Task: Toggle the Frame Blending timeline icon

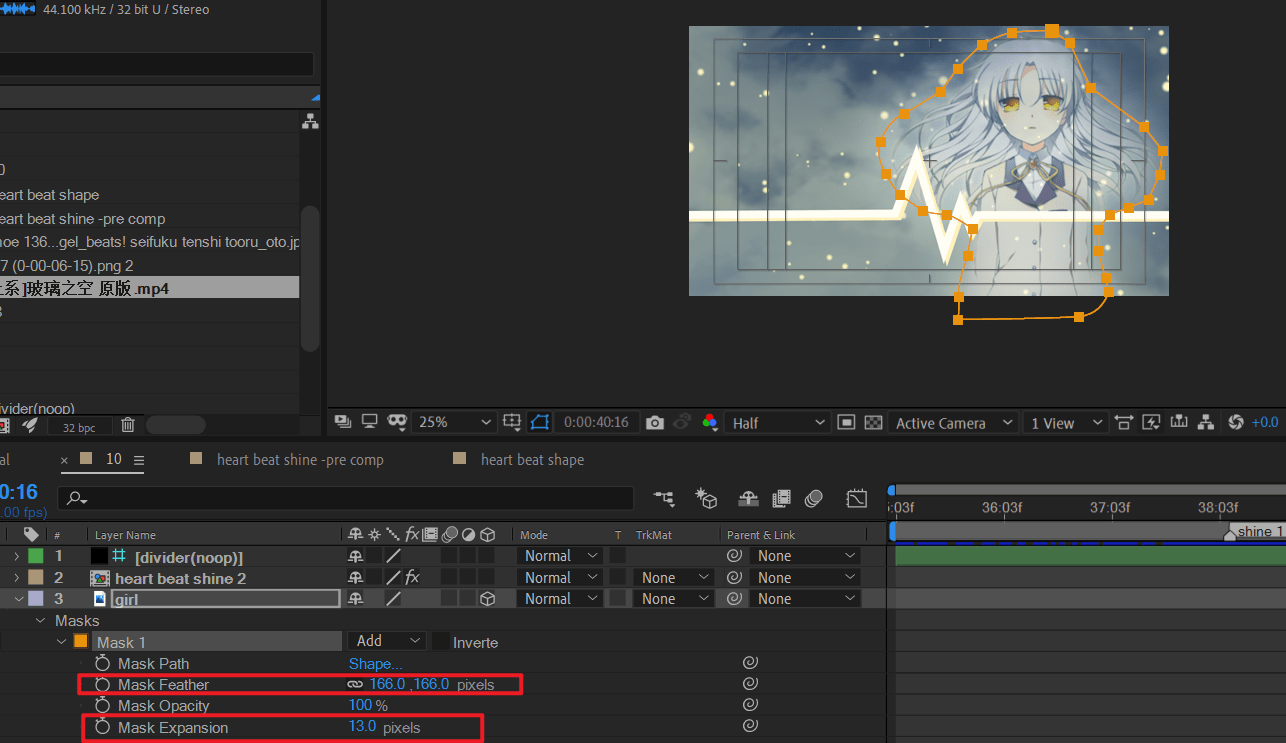Action: (781, 498)
